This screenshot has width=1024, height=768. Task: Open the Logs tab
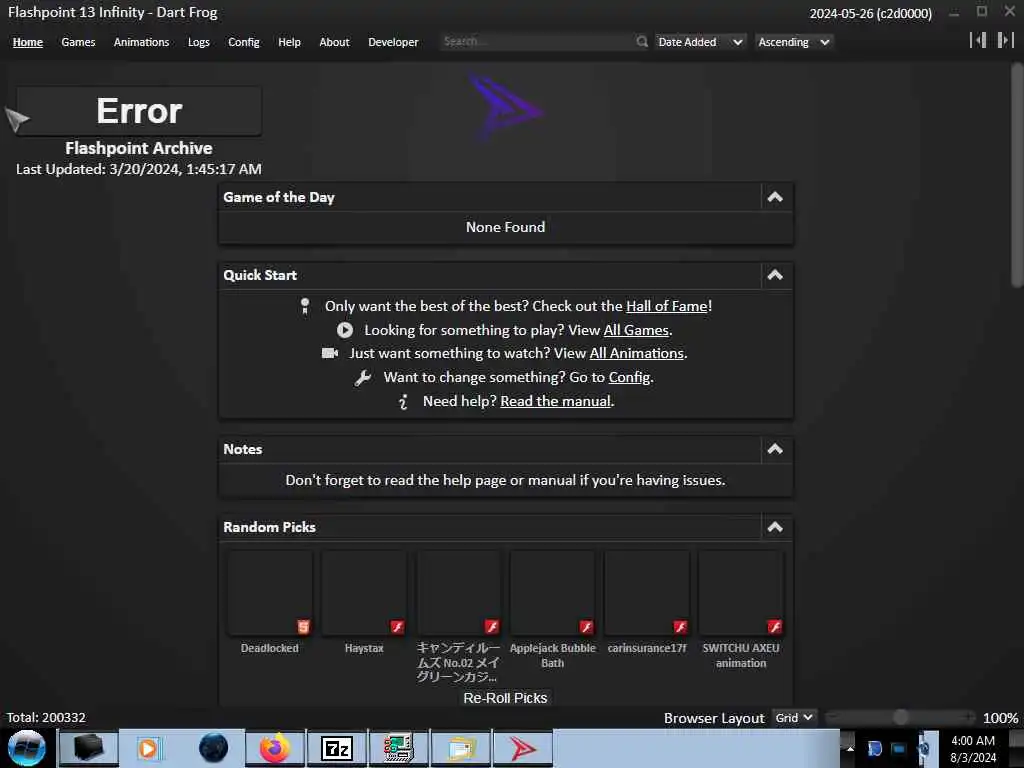click(199, 42)
